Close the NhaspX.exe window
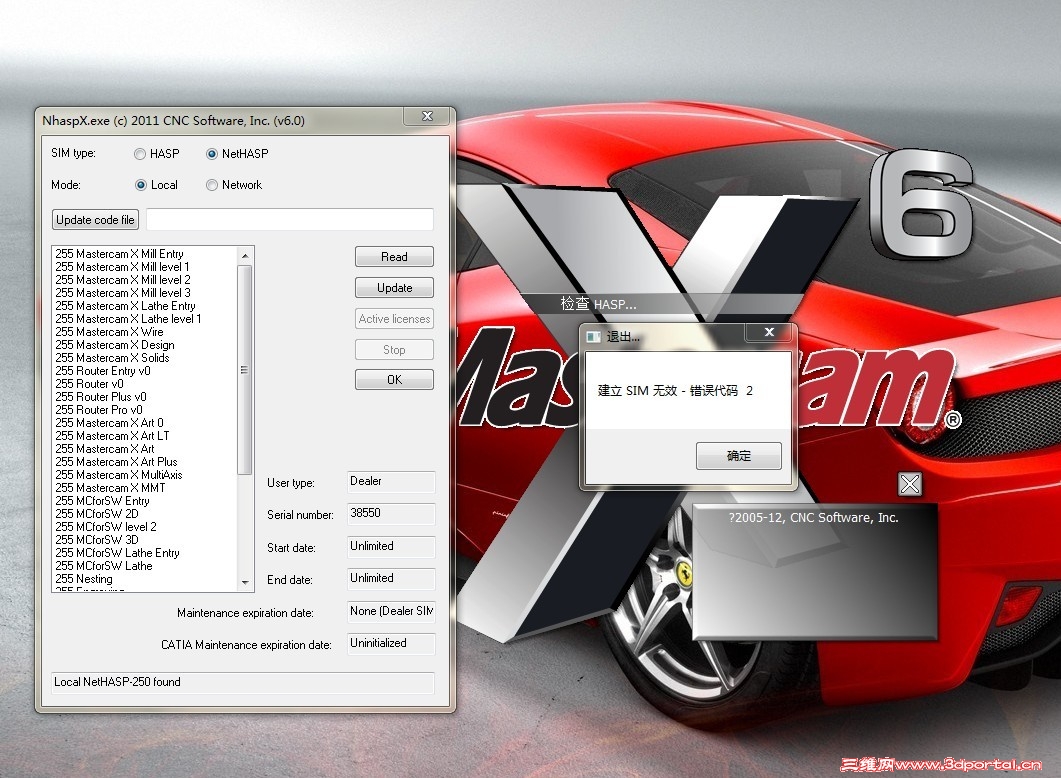1061x778 pixels. [x=427, y=116]
